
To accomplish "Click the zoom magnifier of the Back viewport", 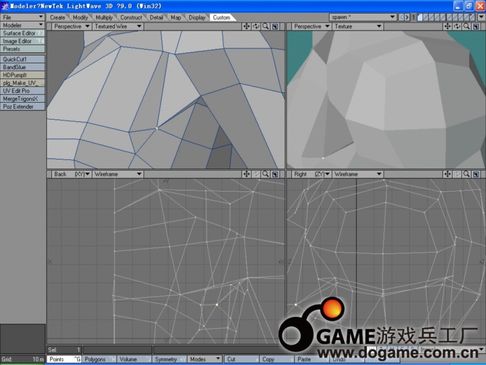I will (x=266, y=174).
